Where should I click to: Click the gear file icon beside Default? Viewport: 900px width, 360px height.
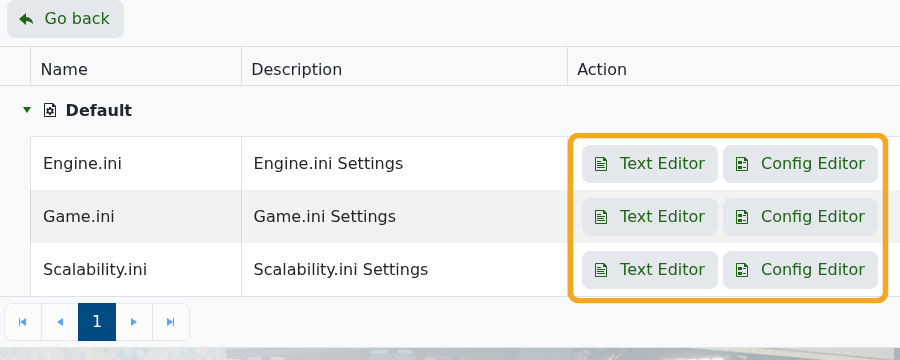point(50,110)
